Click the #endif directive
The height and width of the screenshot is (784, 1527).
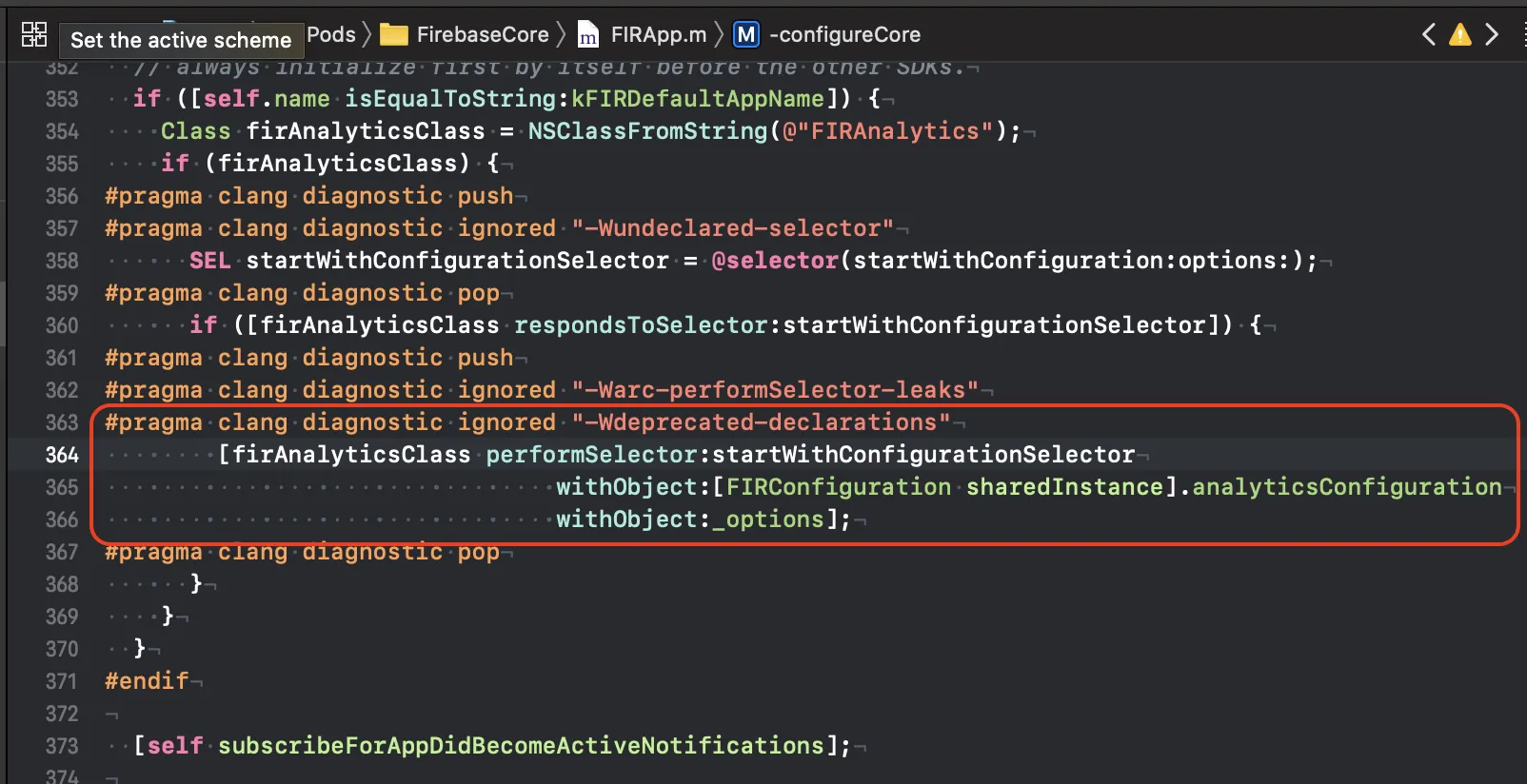click(x=148, y=681)
